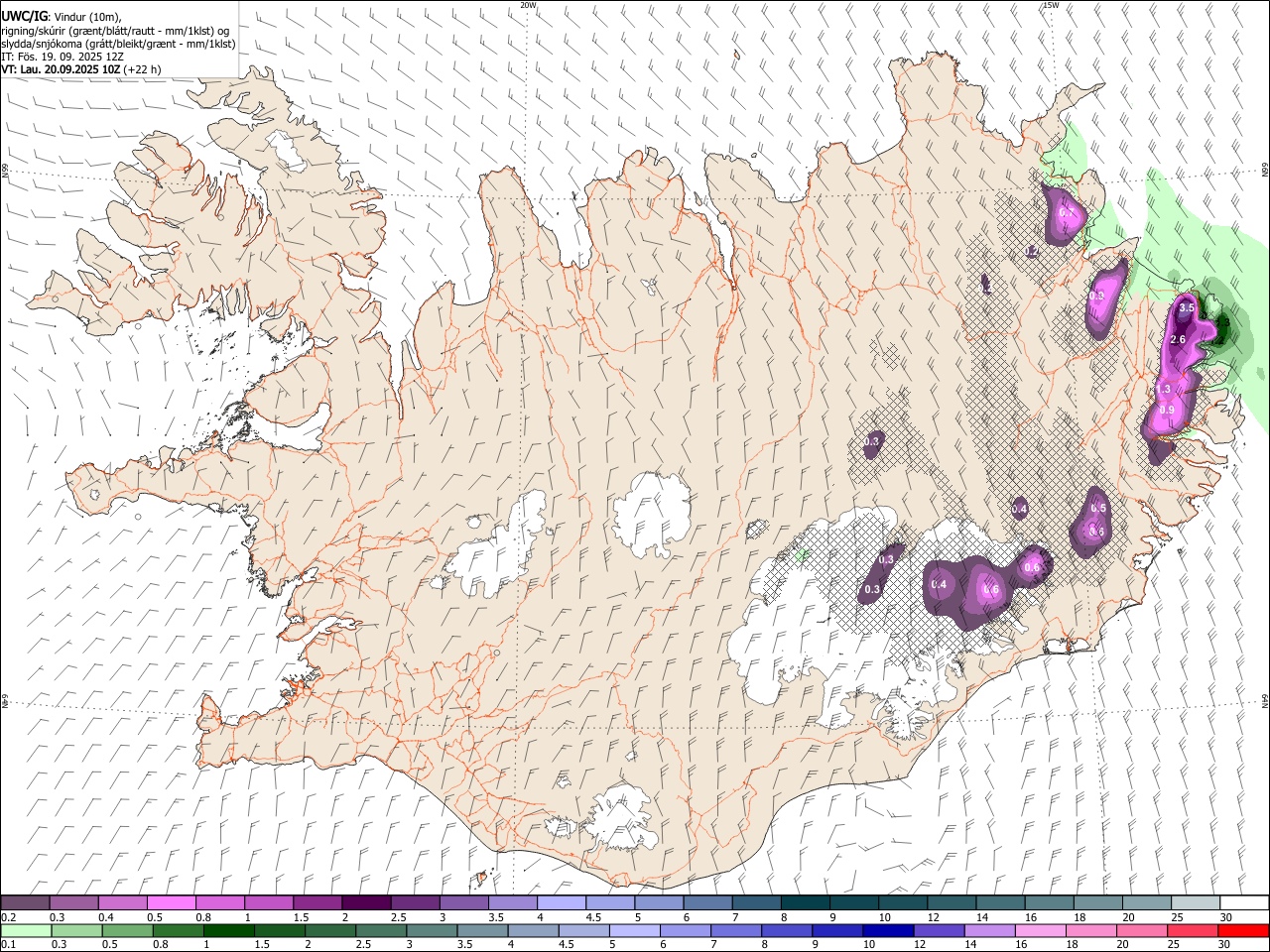Click the white Hofsjökull glacier in central Iceland
1270x952 pixels.
652,514
